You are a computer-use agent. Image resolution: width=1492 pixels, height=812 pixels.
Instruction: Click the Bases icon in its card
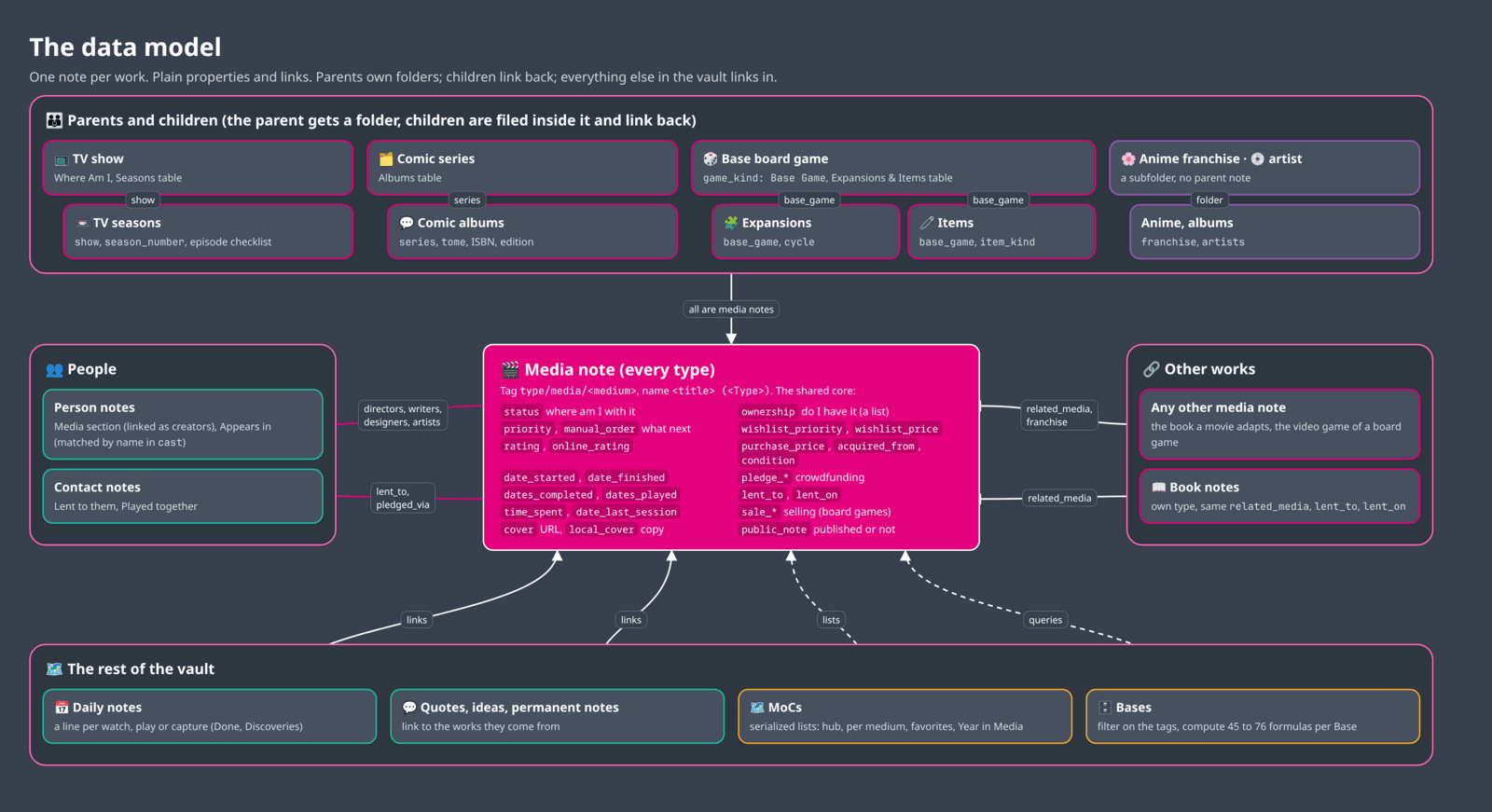click(1105, 708)
